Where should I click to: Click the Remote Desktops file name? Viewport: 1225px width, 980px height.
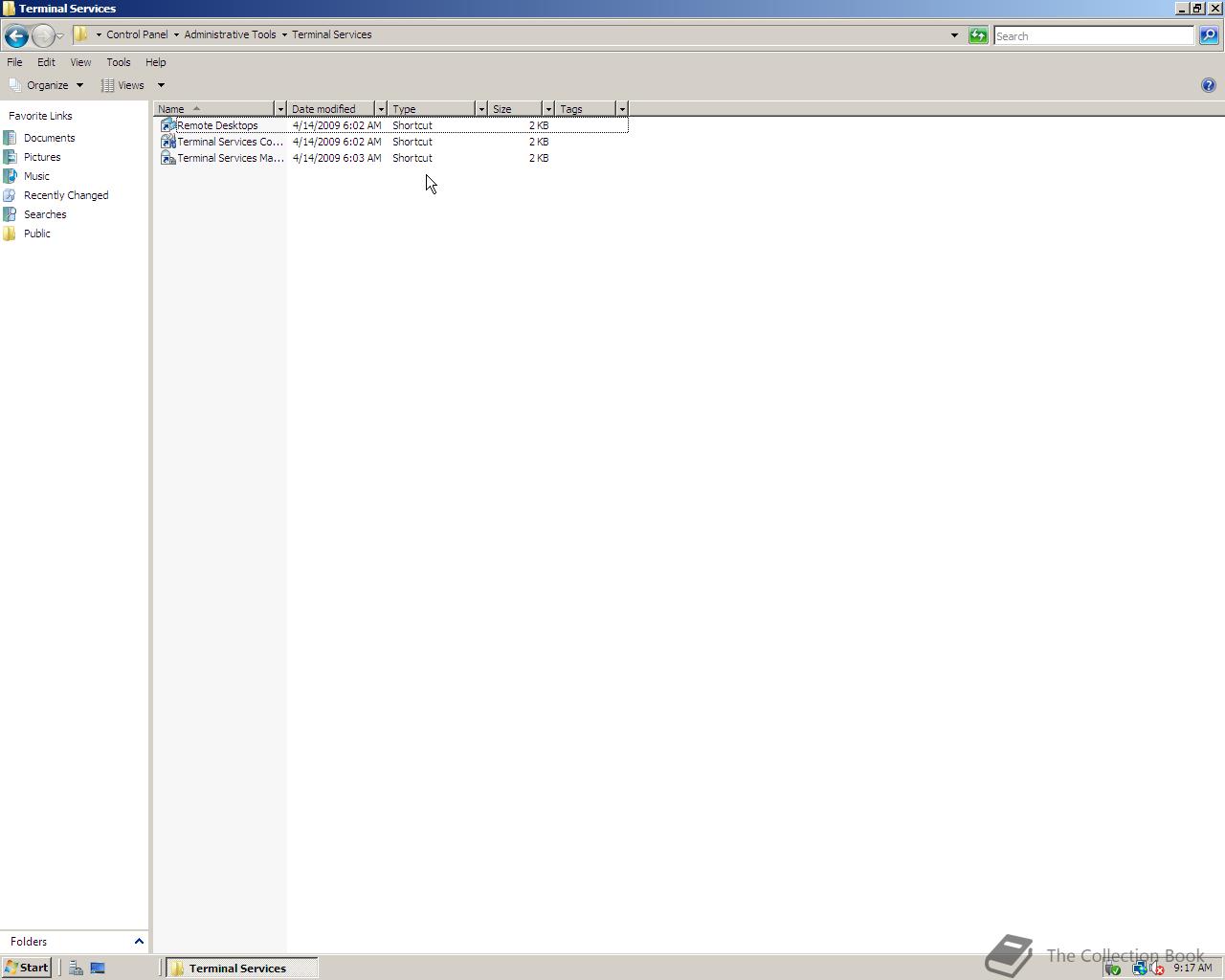pyautogui.click(x=217, y=125)
